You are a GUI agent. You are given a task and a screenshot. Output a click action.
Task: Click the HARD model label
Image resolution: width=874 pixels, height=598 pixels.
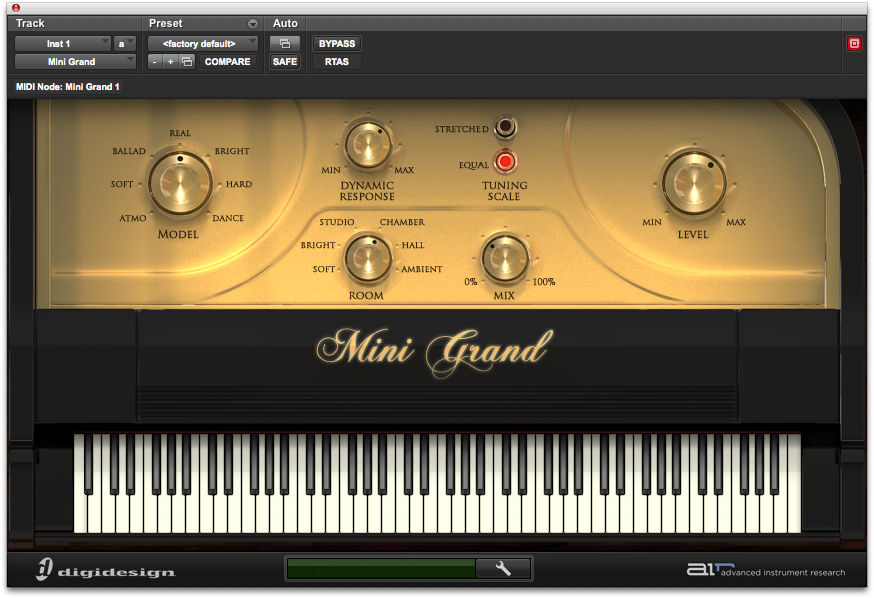pyautogui.click(x=239, y=184)
